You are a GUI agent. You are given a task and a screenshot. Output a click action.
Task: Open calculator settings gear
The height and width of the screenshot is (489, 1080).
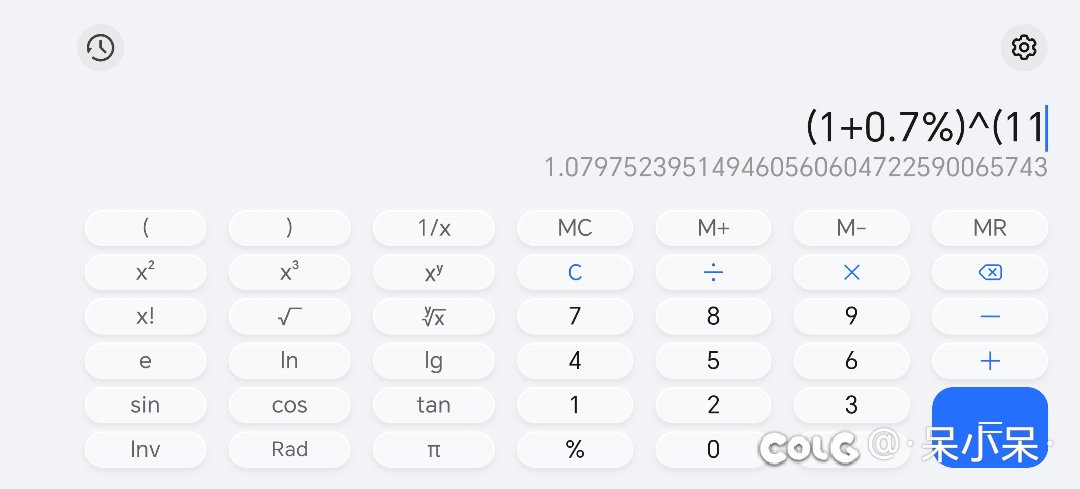[x=1024, y=47]
